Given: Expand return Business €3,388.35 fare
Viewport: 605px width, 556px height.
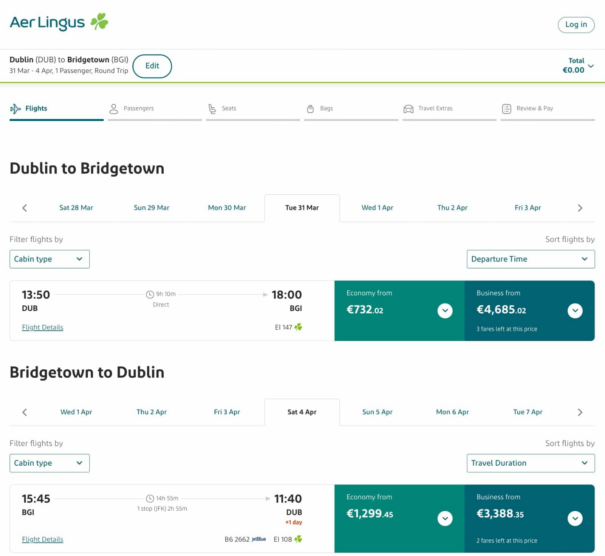Looking at the screenshot, I should pos(575,518).
